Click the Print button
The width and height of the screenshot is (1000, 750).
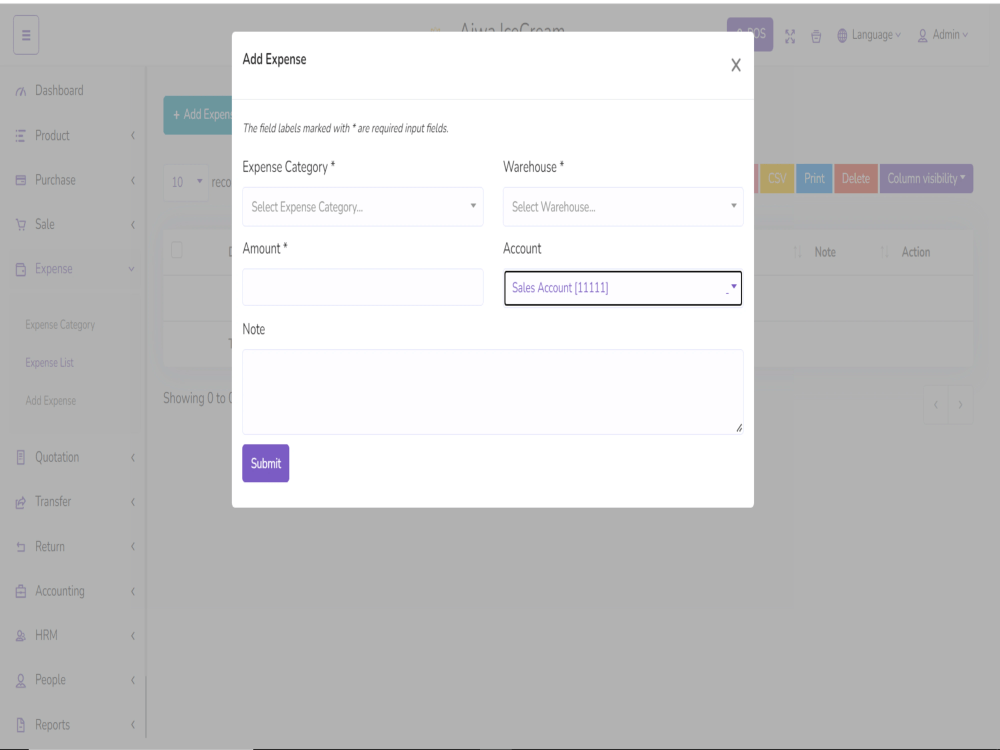(814, 179)
